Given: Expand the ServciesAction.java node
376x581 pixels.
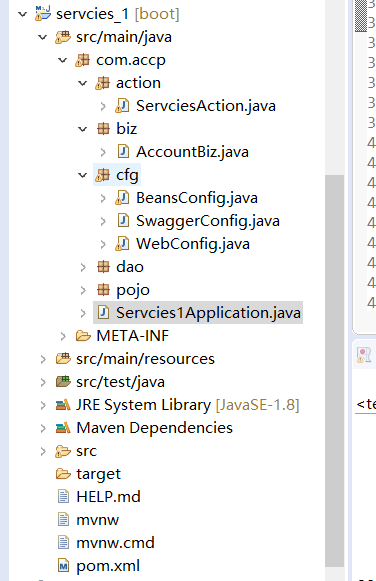Looking at the screenshot, I should coord(103,106).
